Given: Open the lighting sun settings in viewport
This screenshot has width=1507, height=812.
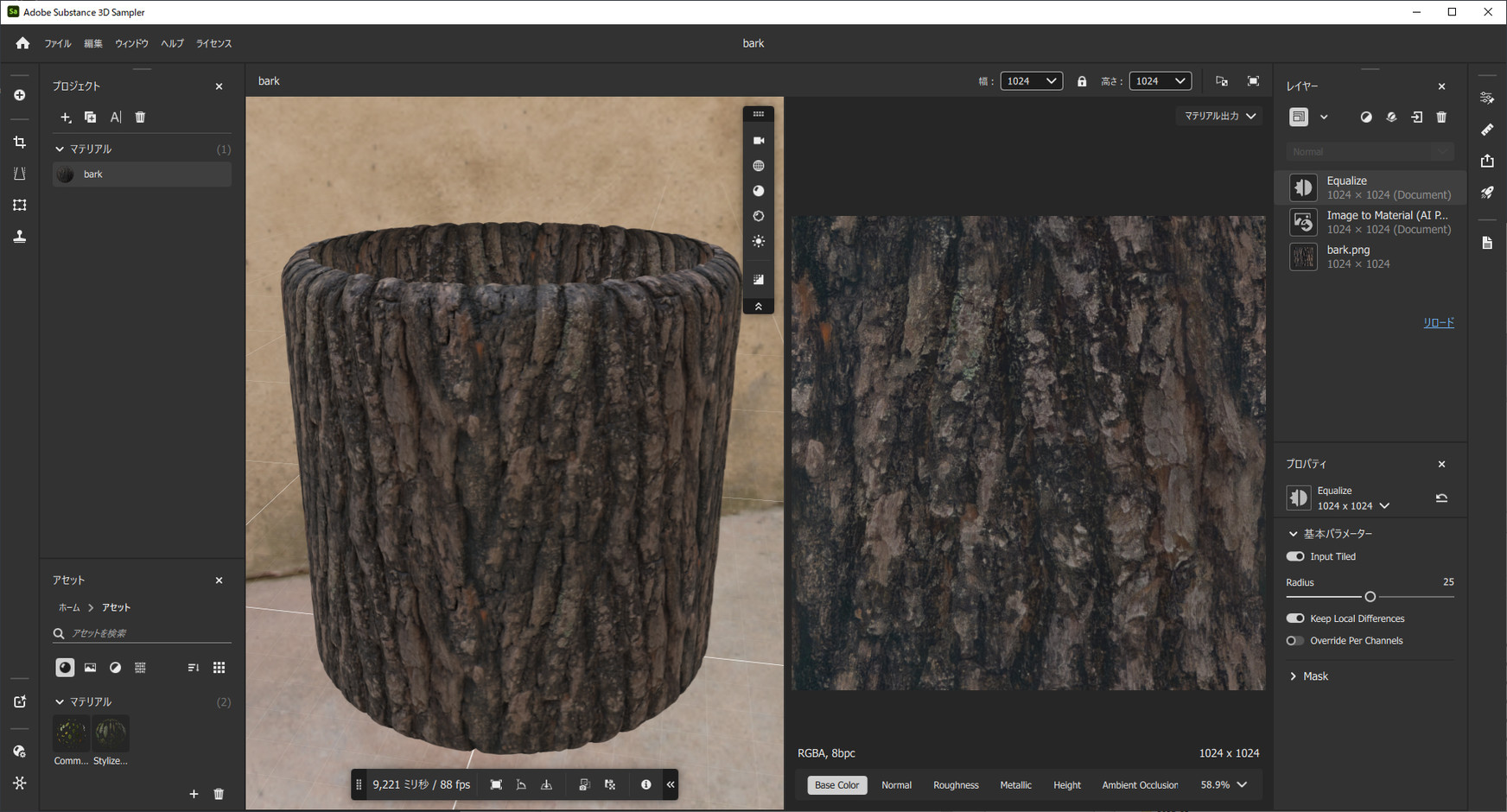Looking at the screenshot, I should pos(759,242).
